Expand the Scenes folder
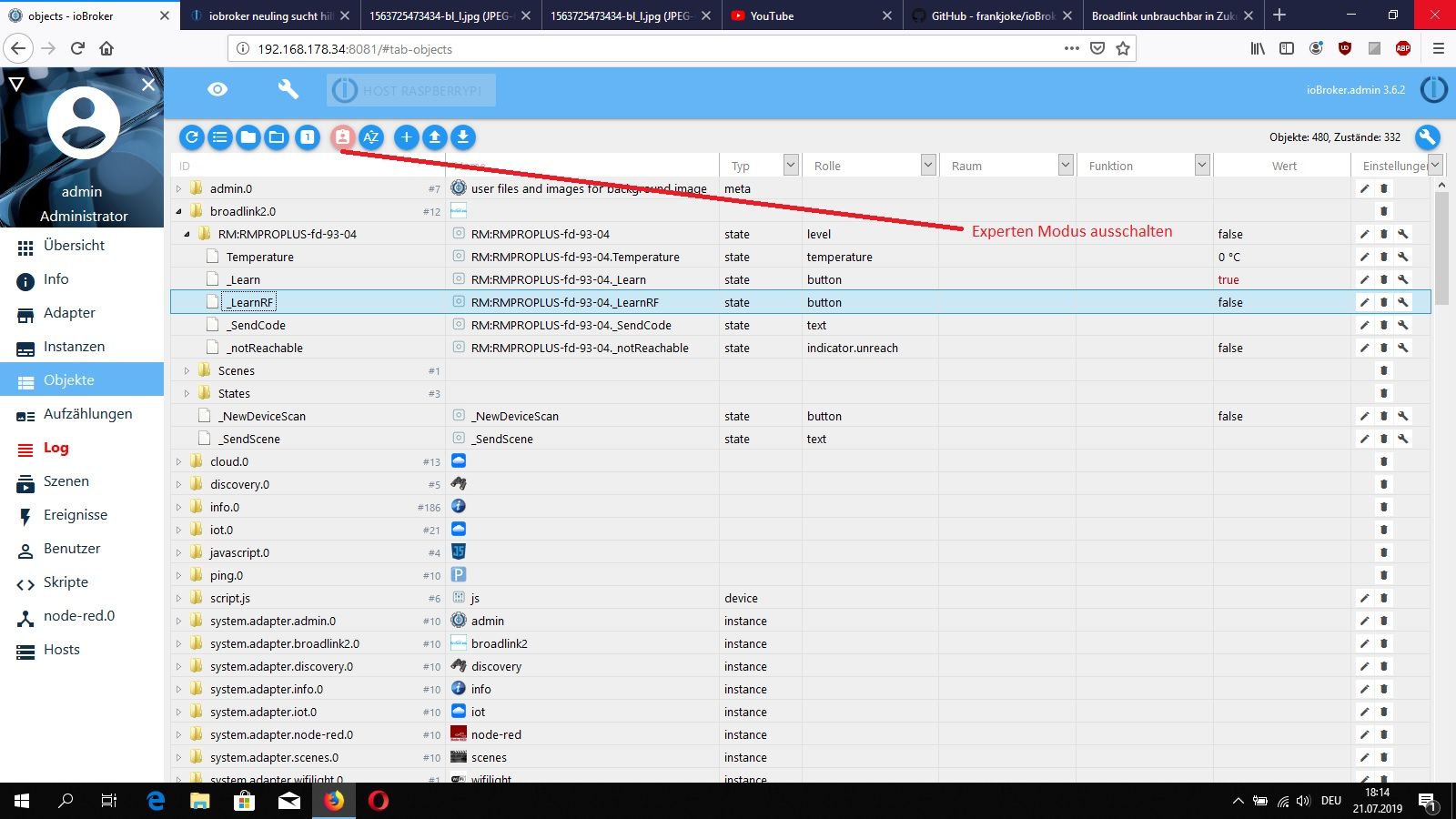This screenshot has width=1456, height=819. coord(187,371)
